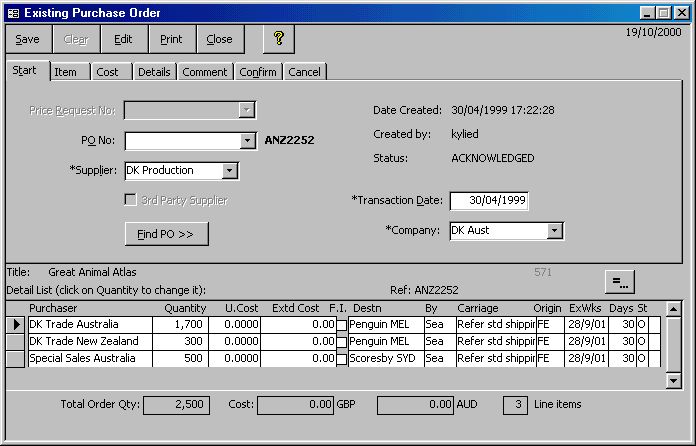This screenshot has width=696, height=446.
Task: Close the window with the title bar X
Action: (x=681, y=13)
